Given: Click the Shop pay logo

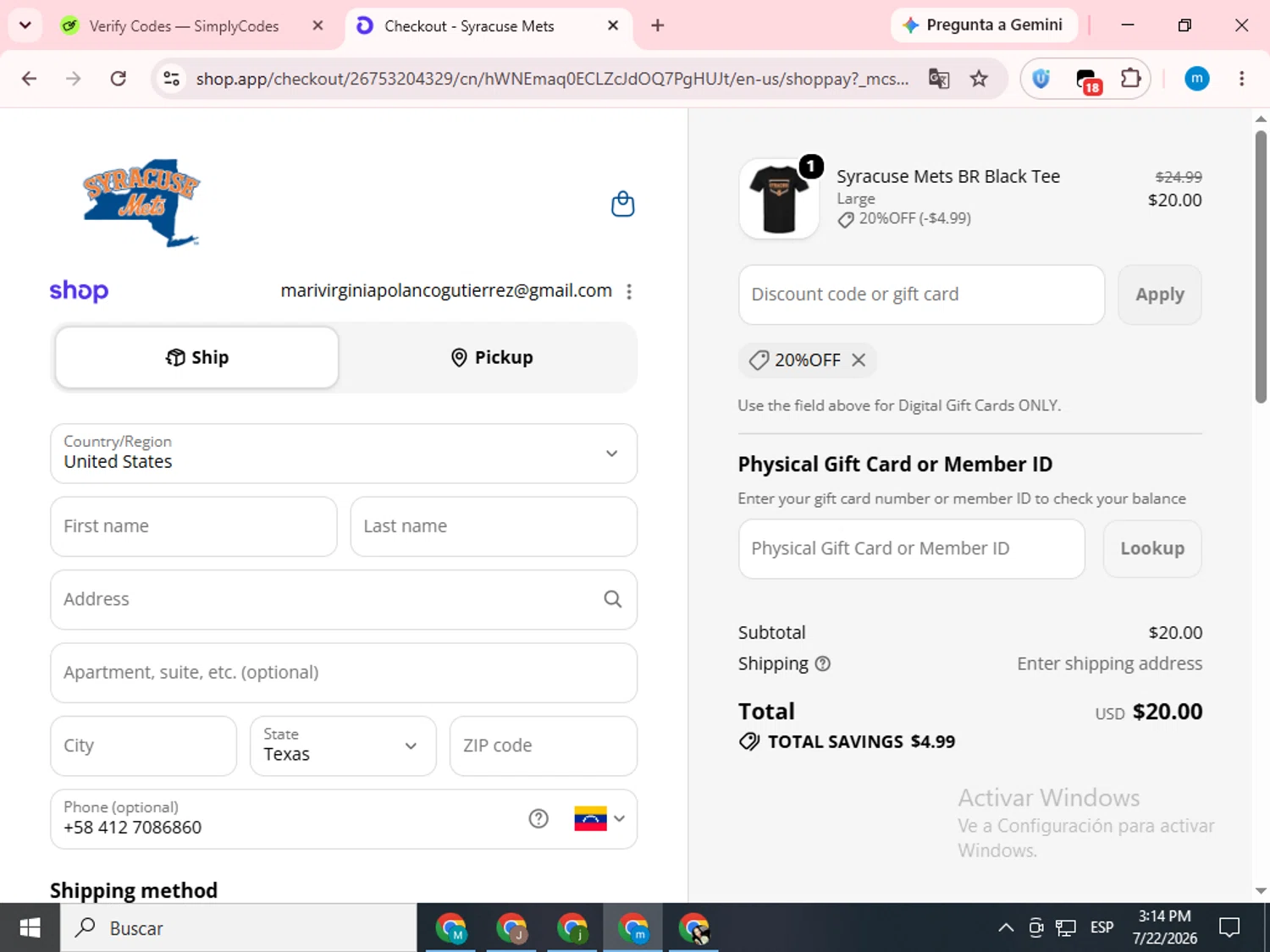Looking at the screenshot, I should coord(79,291).
